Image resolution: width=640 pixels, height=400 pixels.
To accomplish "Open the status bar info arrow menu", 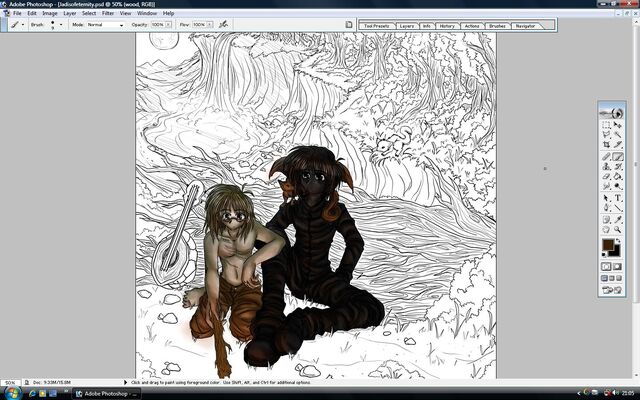I will [x=125, y=382].
